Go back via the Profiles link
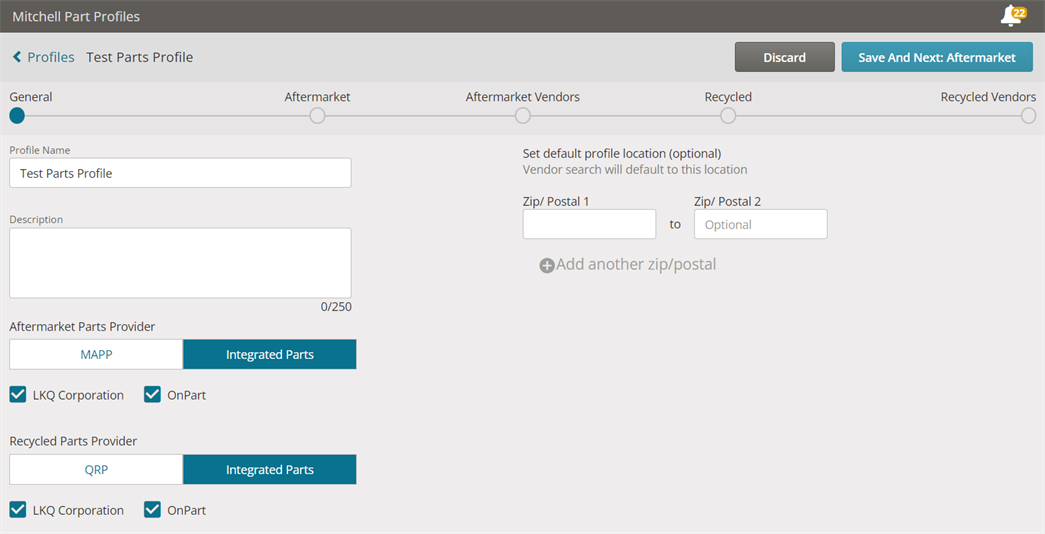The width and height of the screenshot is (1045, 534). [51, 57]
